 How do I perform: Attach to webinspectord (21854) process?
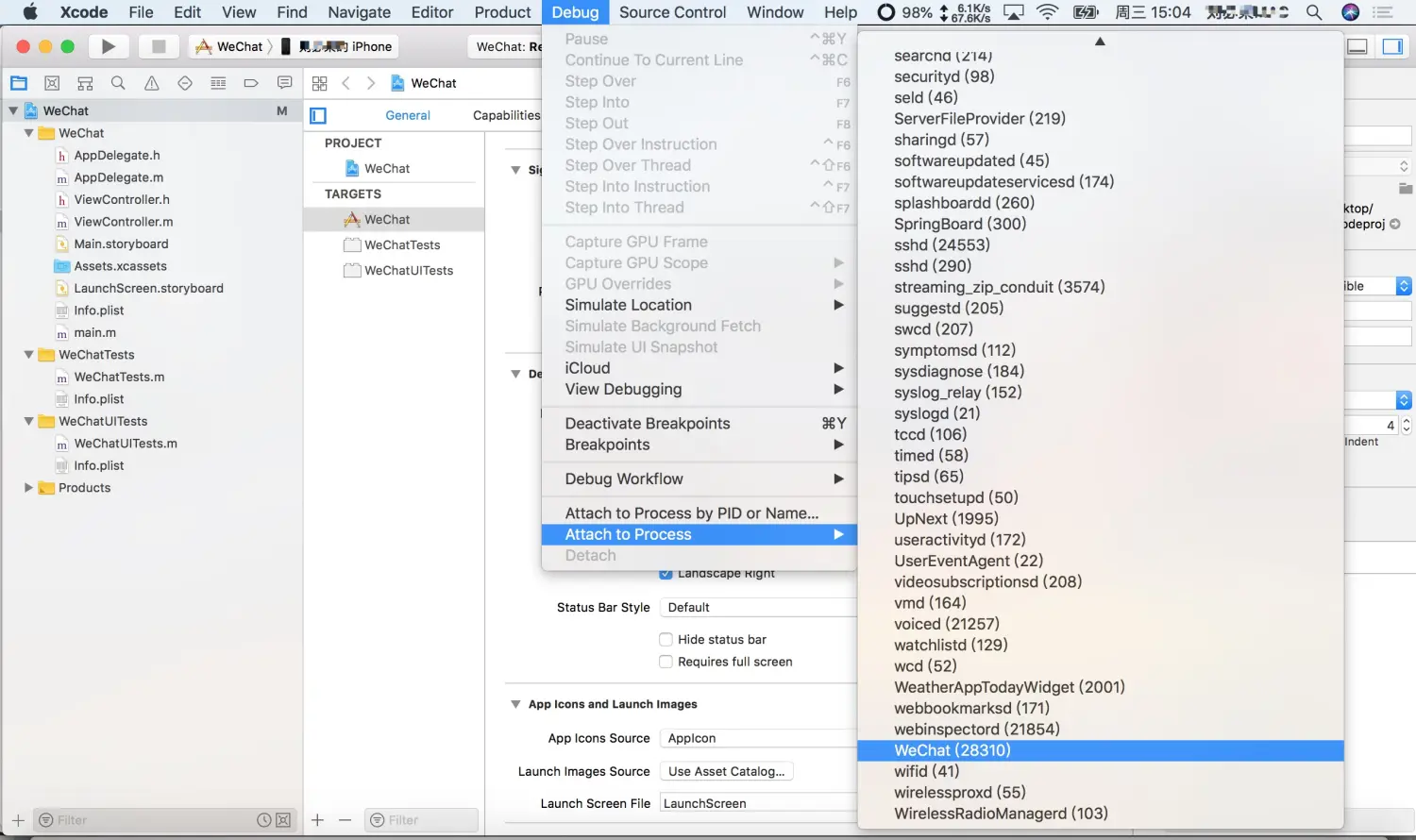[x=1100, y=730]
